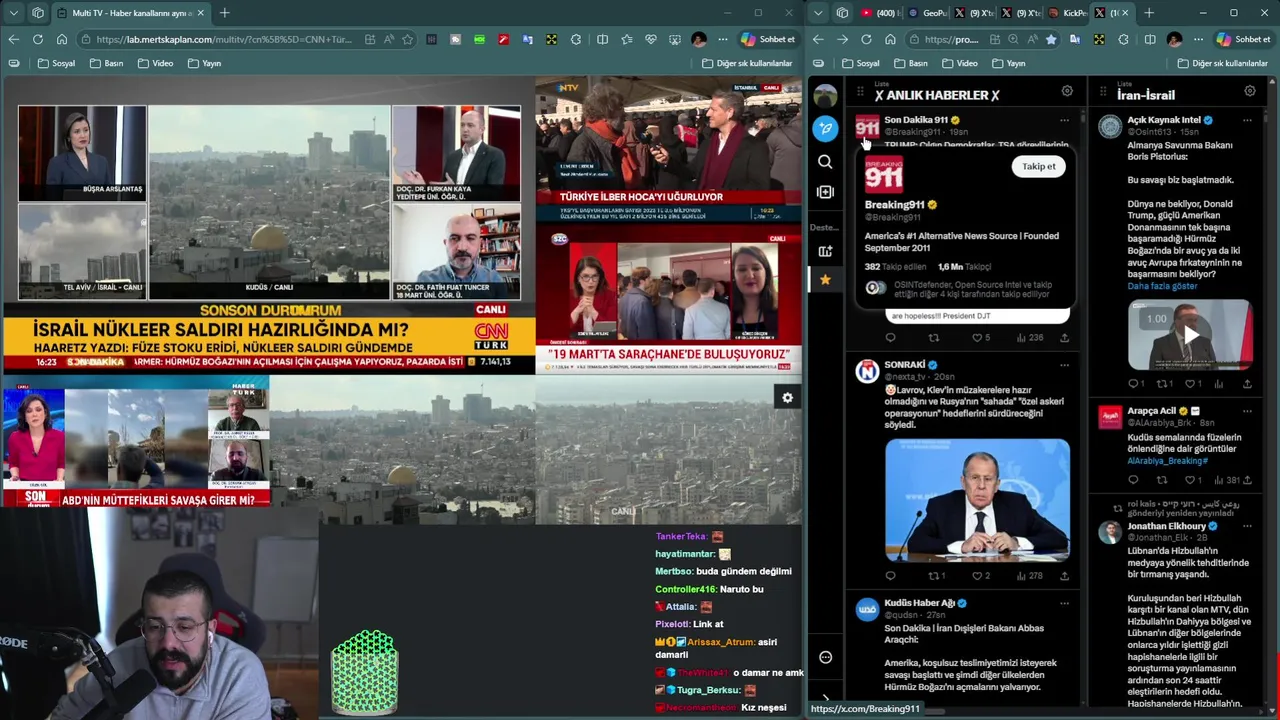Open the starred deck in X Pro sidebar
Image resolution: width=1280 pixels, height=720 pixels.
(825, 280)
